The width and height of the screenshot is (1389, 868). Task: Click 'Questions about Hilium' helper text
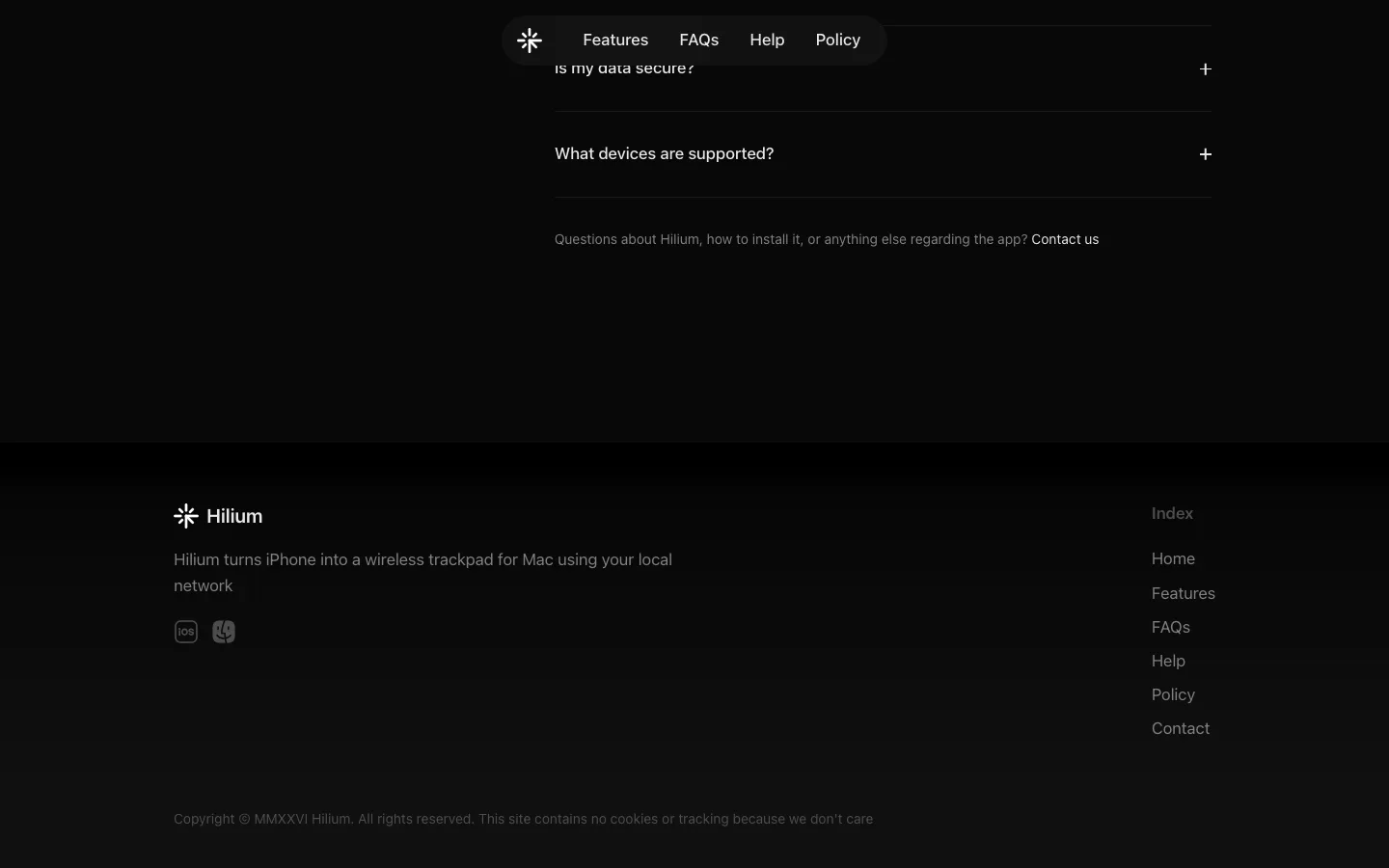pos(791,239)
